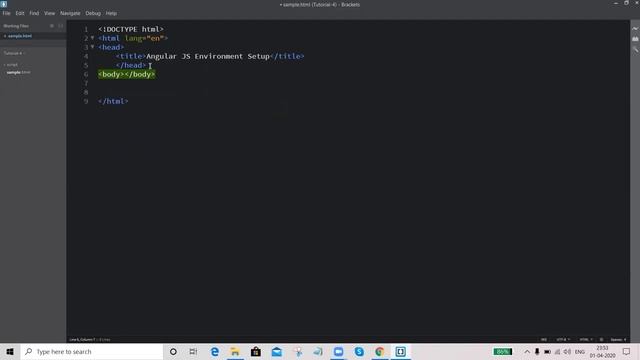Screen dimensions: 640x360
Task: Open the Navigate menu
Action: [70, 13]
